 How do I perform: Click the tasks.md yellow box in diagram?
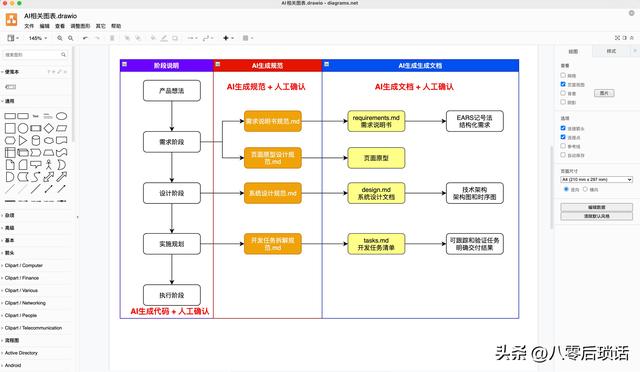376,244
